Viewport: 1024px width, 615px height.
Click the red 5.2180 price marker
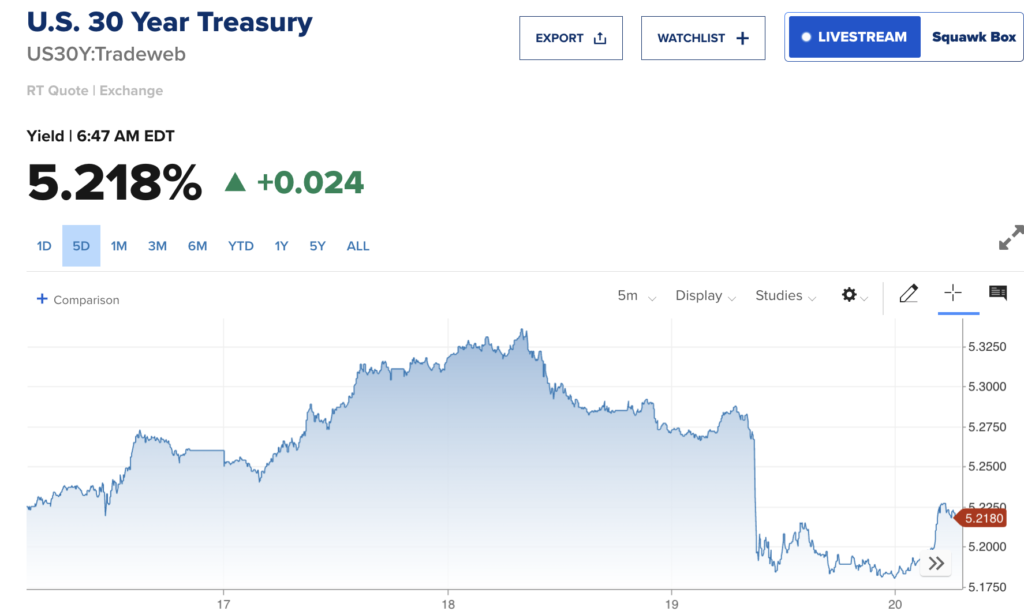[x=981, y=518]
